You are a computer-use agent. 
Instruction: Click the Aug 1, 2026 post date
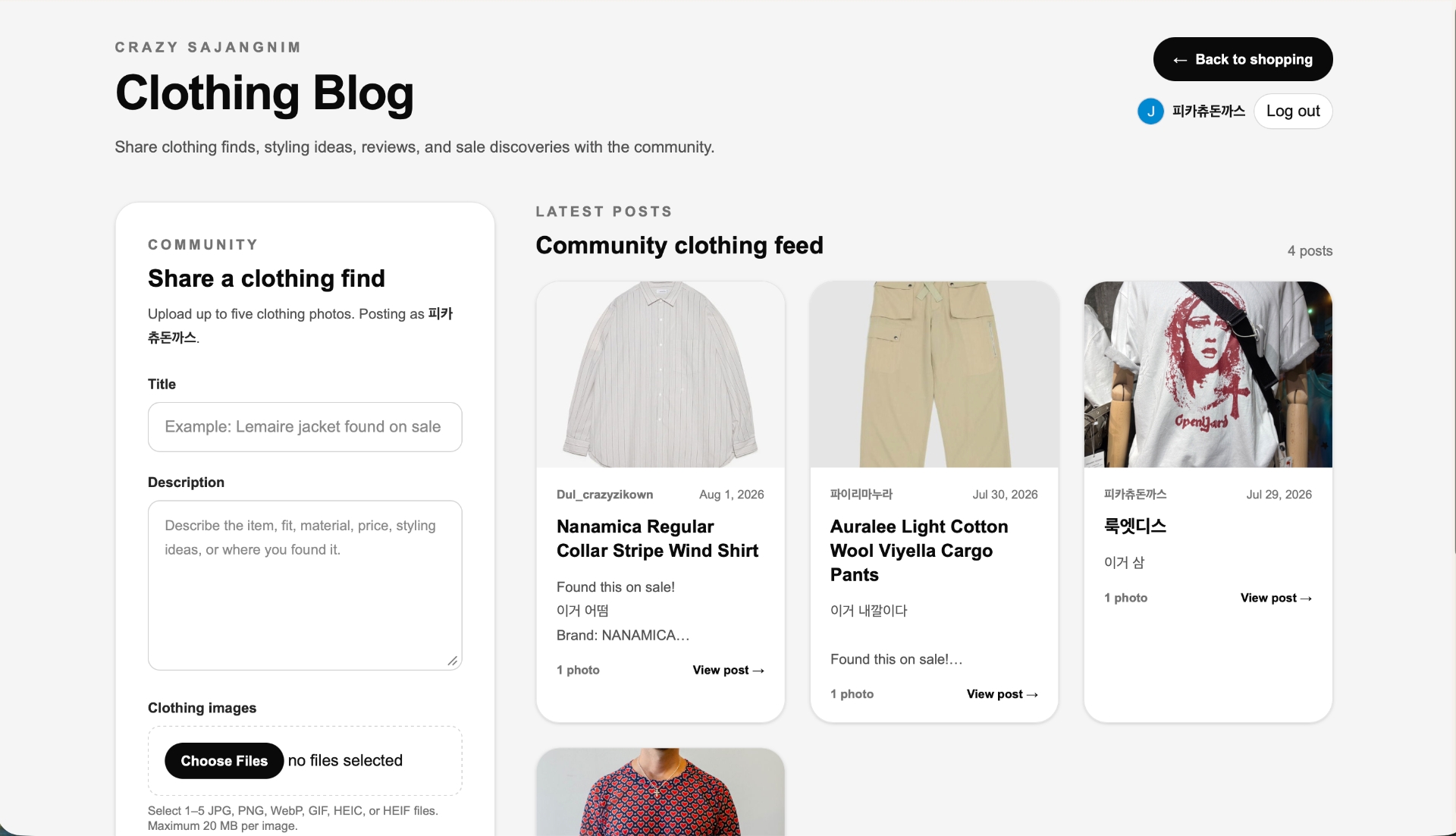tap(731, 495)
